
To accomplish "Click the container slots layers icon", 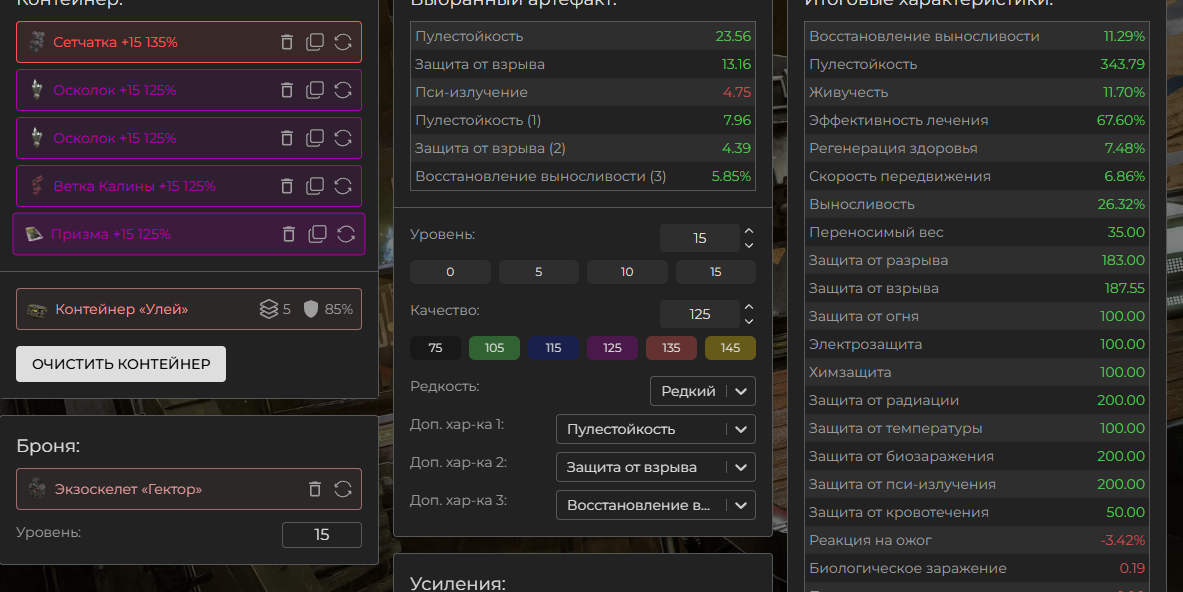I will tap(269, 309).
